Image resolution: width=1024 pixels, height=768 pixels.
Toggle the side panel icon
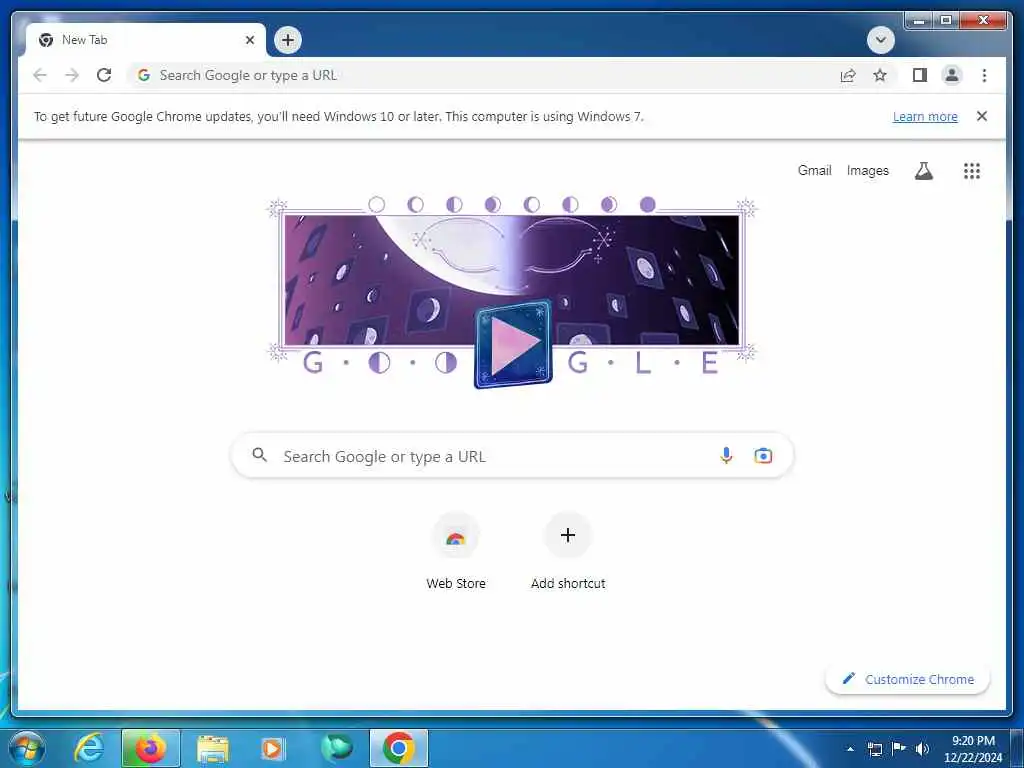point(920,75)
